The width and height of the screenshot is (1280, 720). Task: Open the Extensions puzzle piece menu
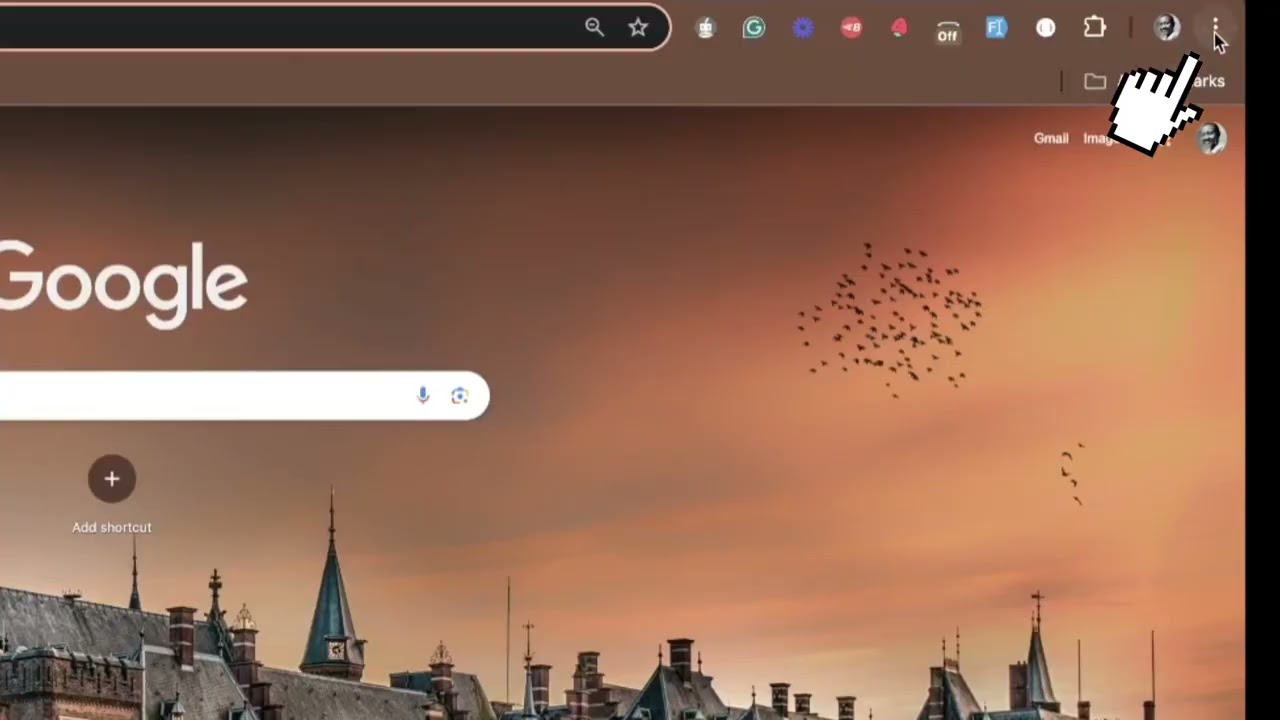click(x=1095, y=27)
